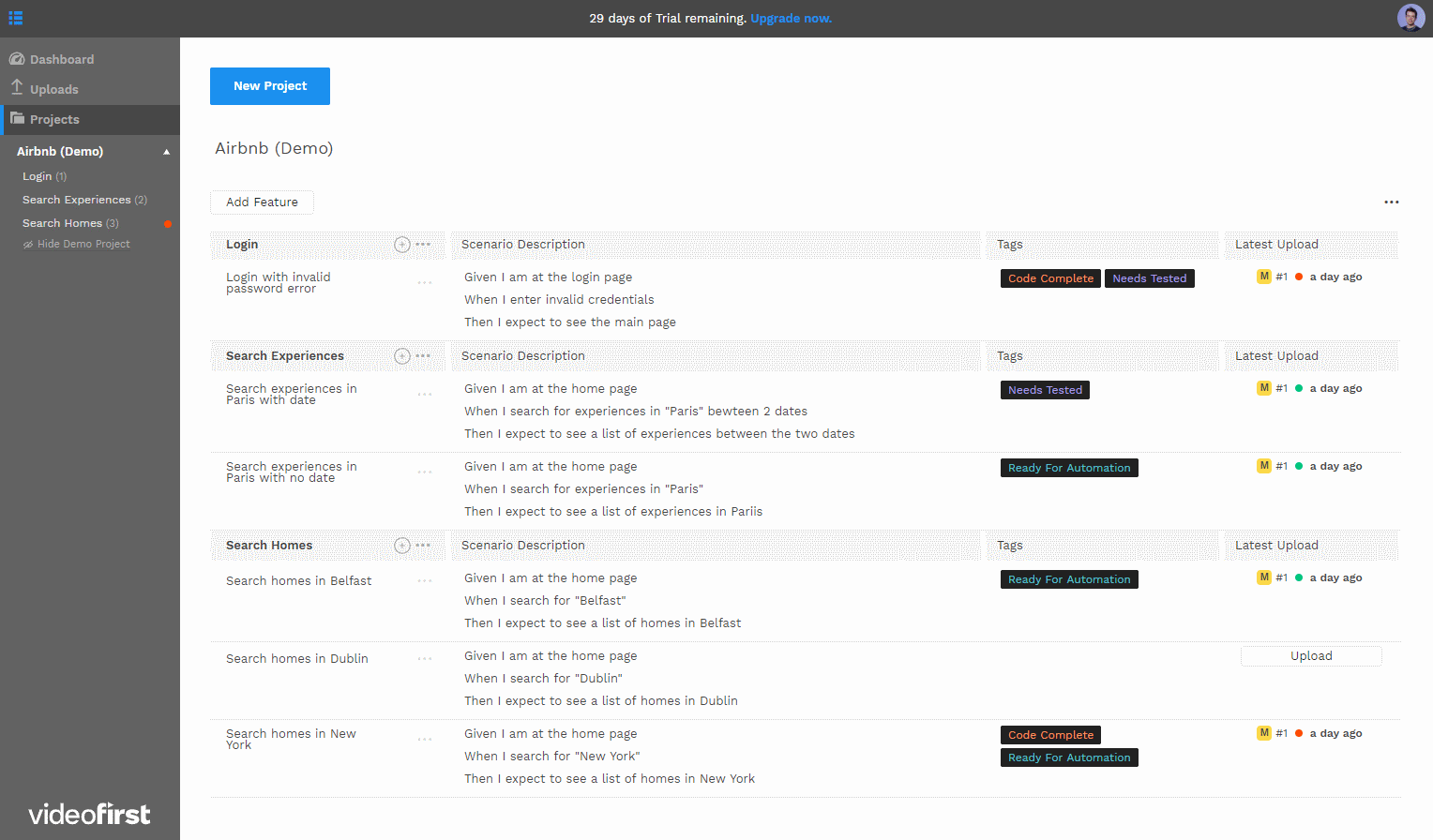Click Code Complete tag on Login scenario
The height and width of the screenshot is (840, 1433).
[1050, 278]
